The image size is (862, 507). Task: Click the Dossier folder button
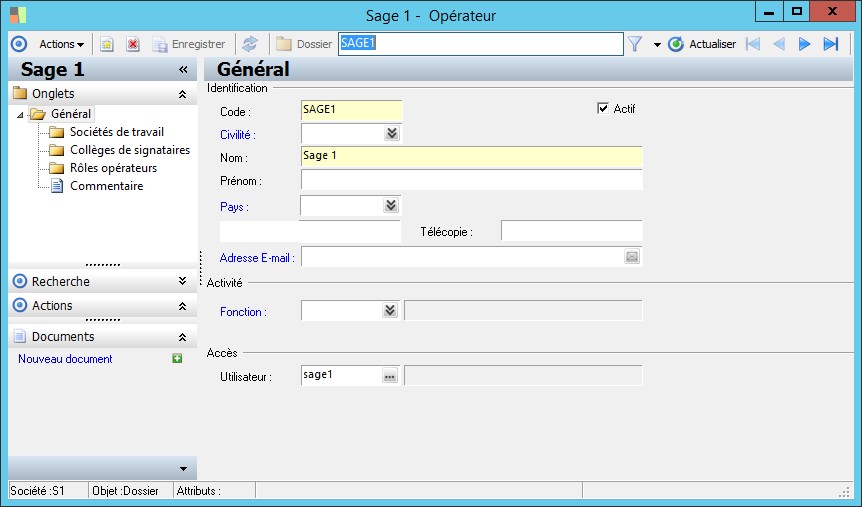(x=304, y=44)
